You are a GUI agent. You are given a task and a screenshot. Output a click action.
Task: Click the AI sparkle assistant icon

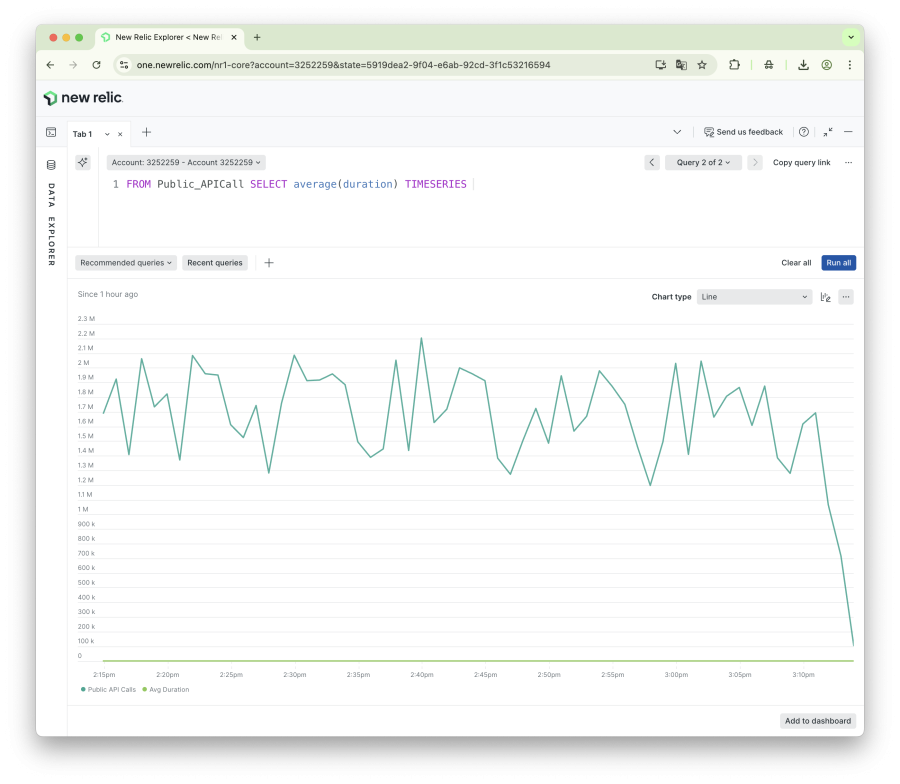(x=83, y=162)
